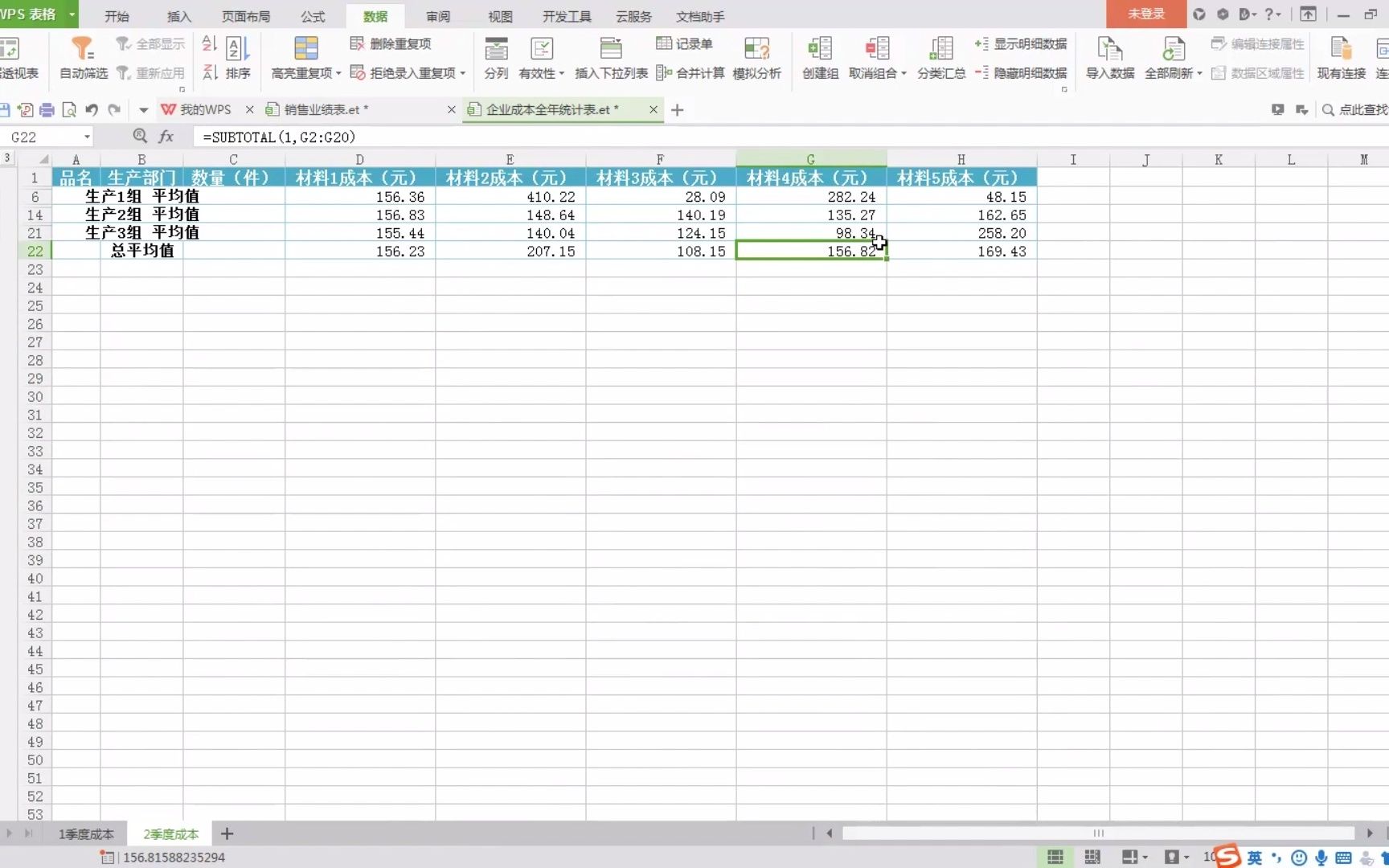Click 隐藏明细数据 hide detail

click(1021, 73)
